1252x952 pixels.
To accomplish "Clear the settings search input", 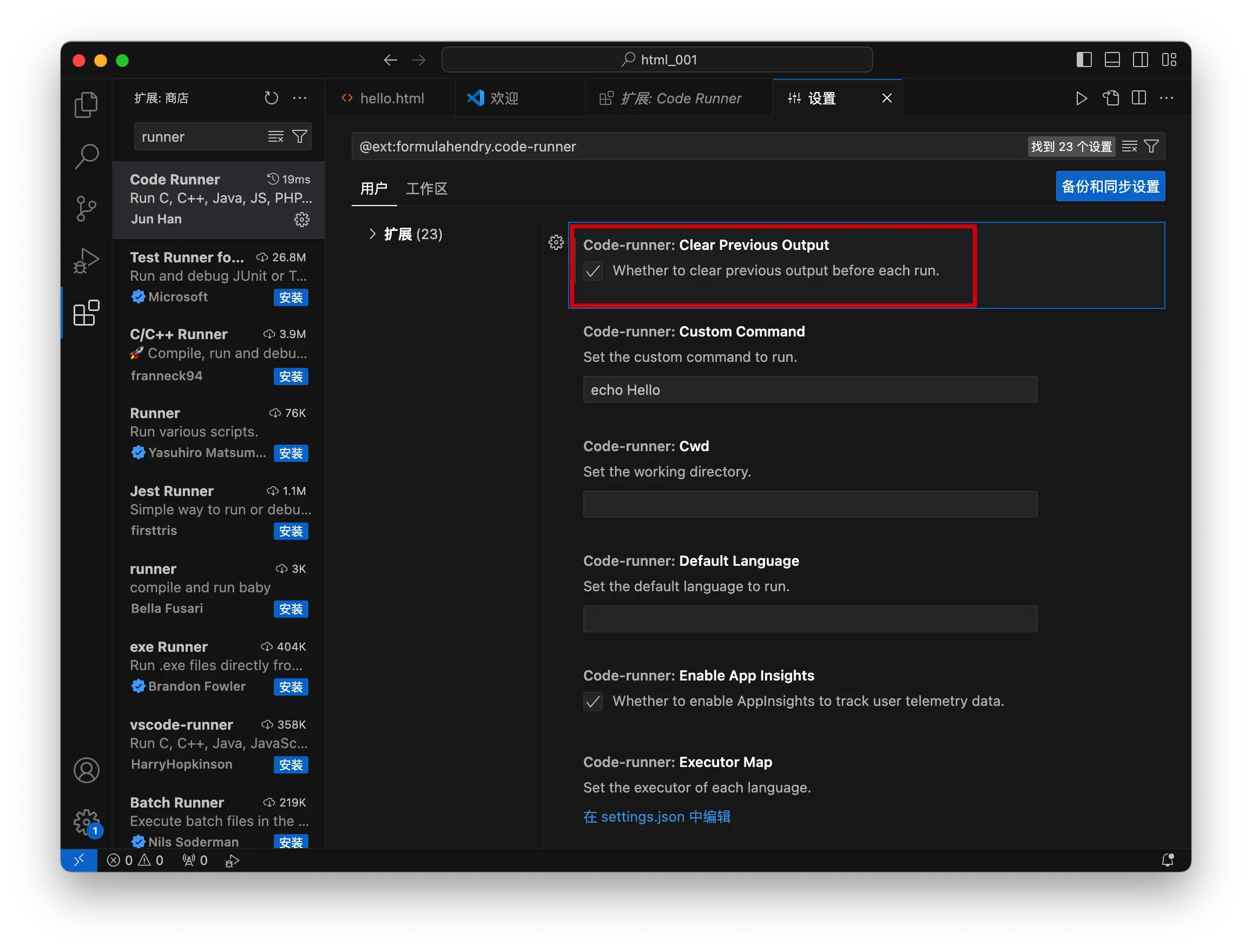I will click(x=1129, y=146).
